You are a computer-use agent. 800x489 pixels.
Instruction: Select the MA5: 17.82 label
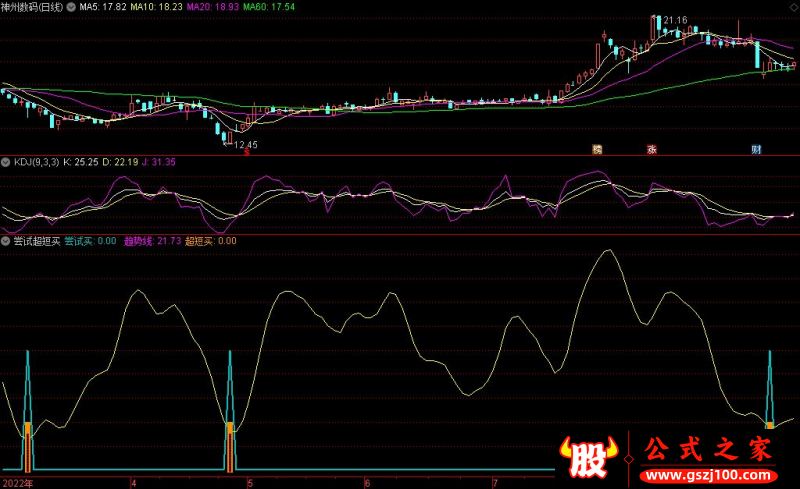103,7
